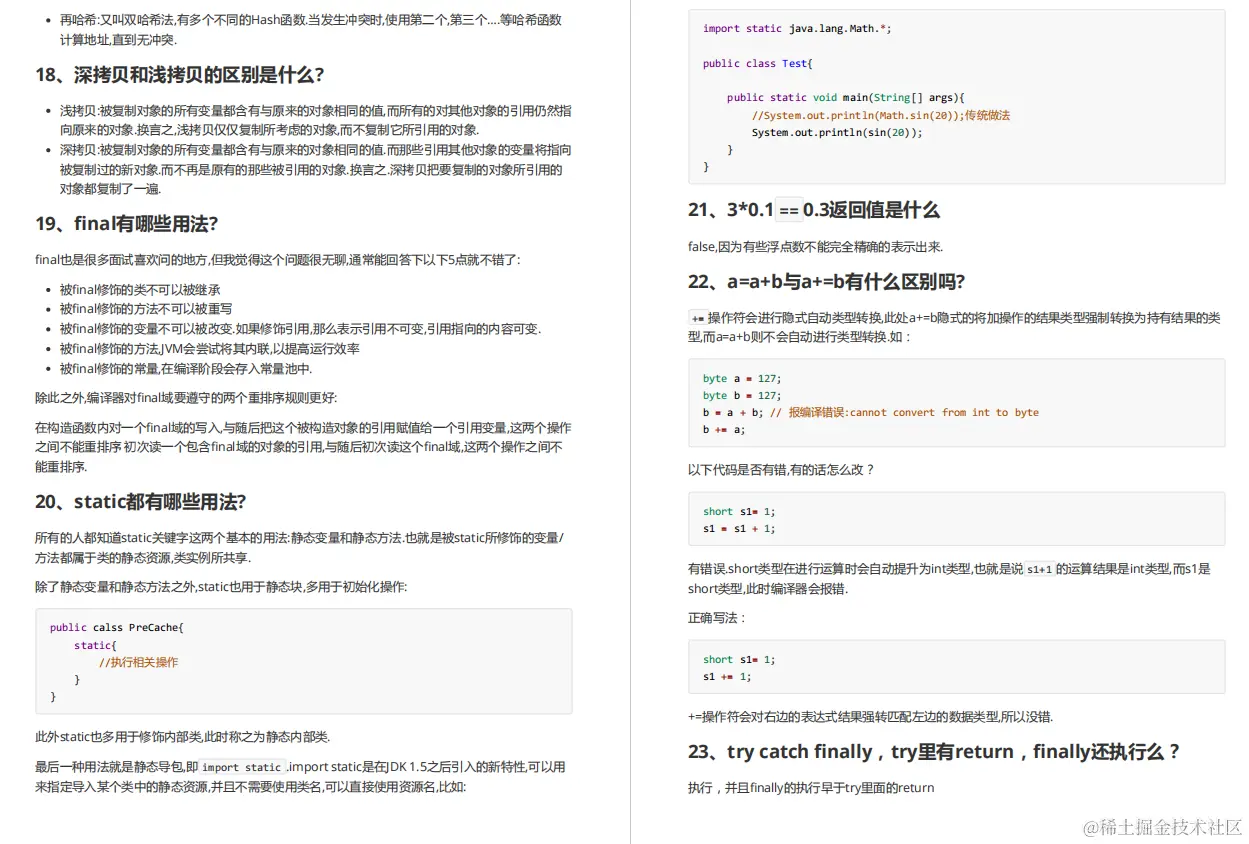Click the short s1 += 1 corrected code block
This screenshot has height=844, width=1249.
(955, 667)
